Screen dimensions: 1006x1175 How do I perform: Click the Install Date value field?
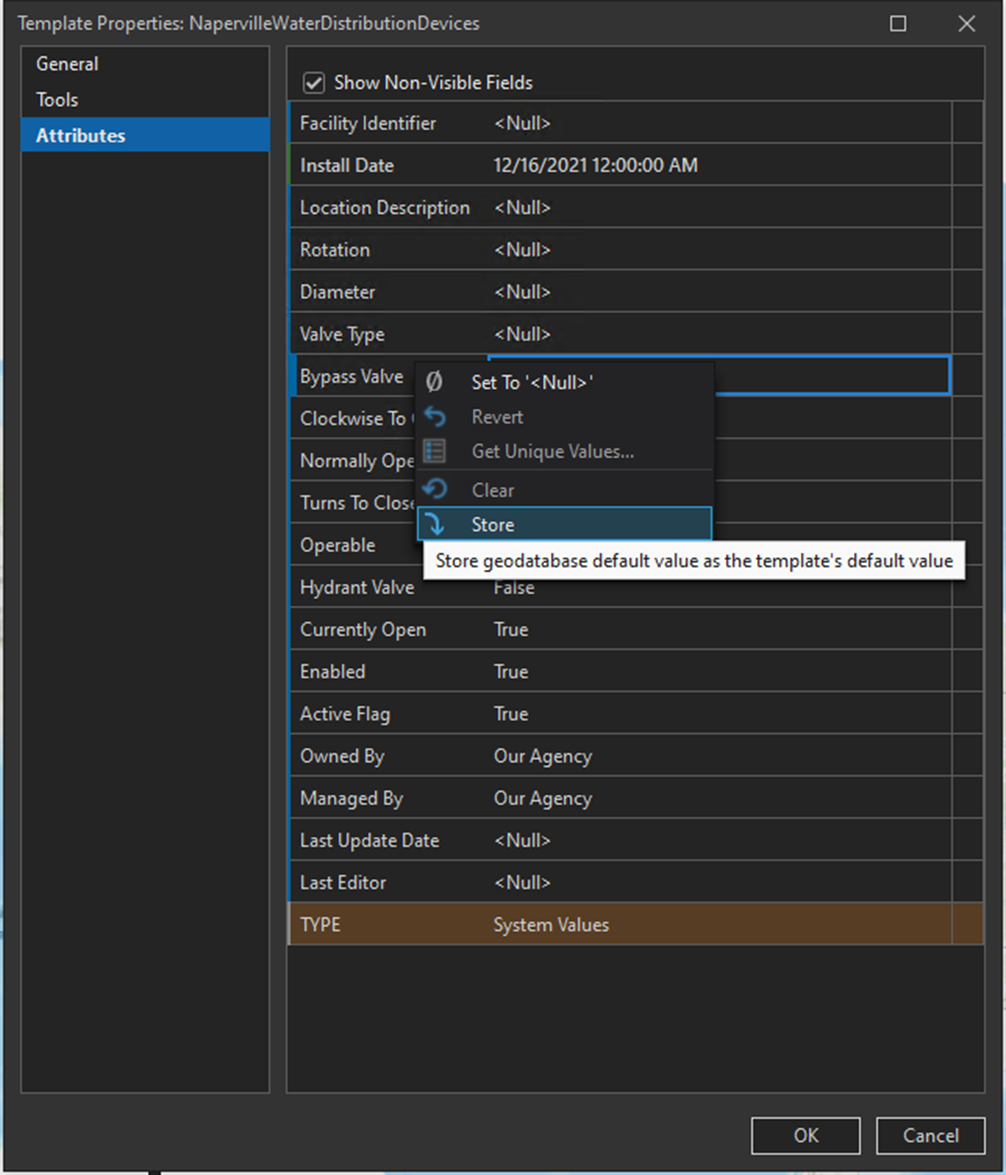coord(595,165)
